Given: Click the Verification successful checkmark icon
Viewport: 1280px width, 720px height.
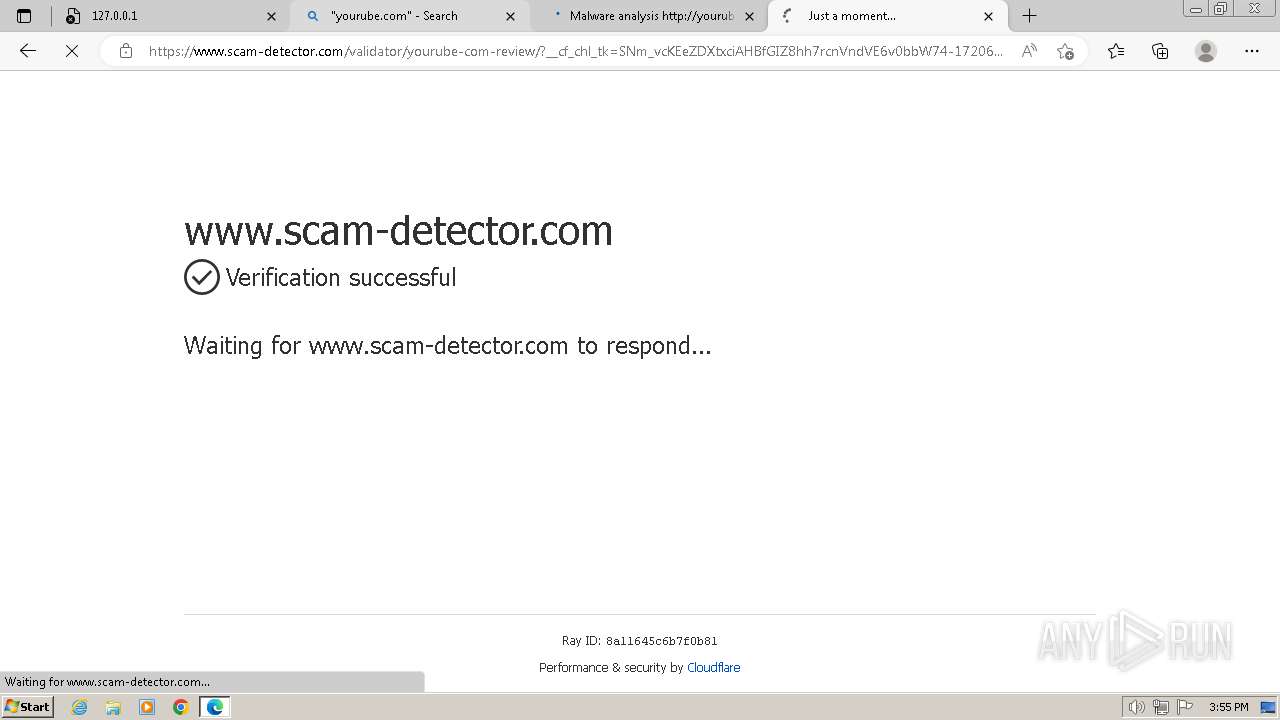Looking at the screenshot, I should tap(201, 277).
